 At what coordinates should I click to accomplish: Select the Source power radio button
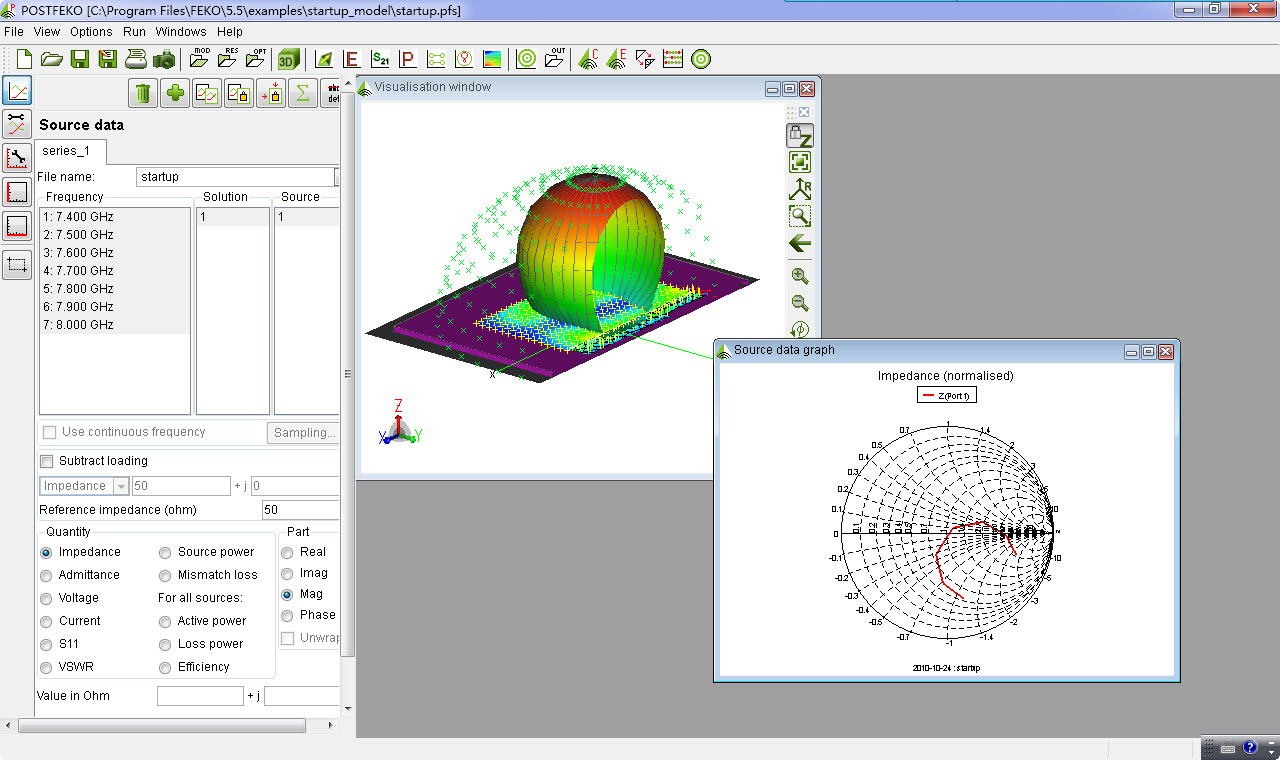coord(165,552)
